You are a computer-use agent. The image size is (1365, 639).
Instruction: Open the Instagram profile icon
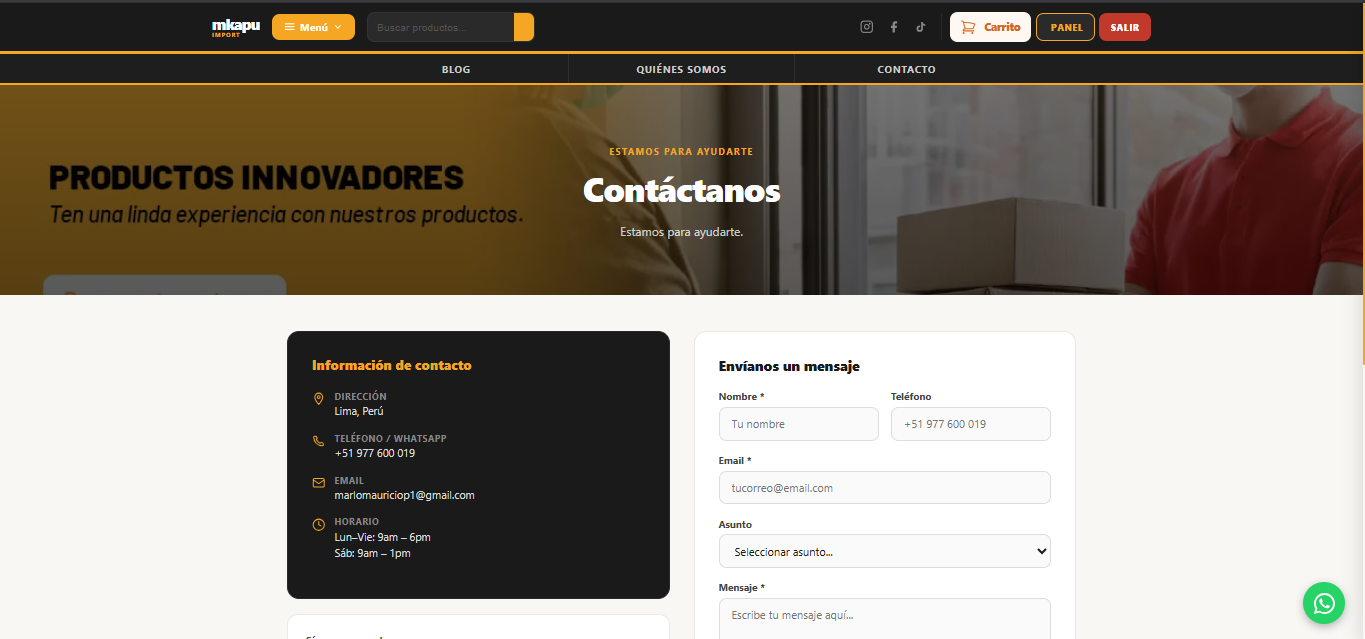(x=867, y=27)
